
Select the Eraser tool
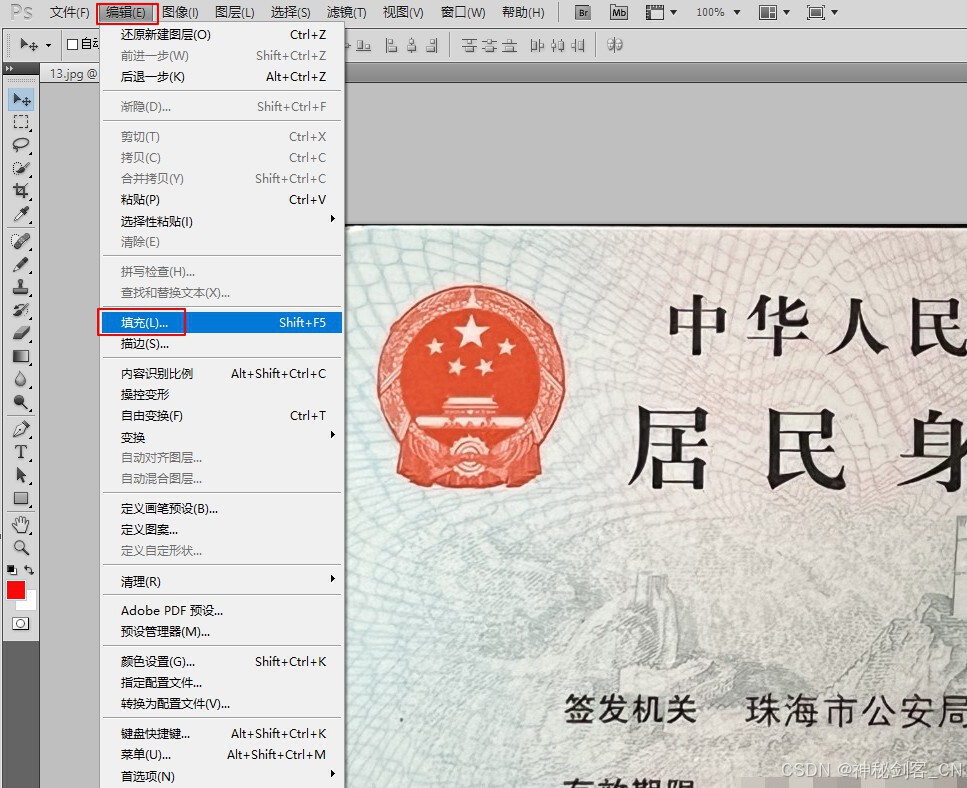21,333
